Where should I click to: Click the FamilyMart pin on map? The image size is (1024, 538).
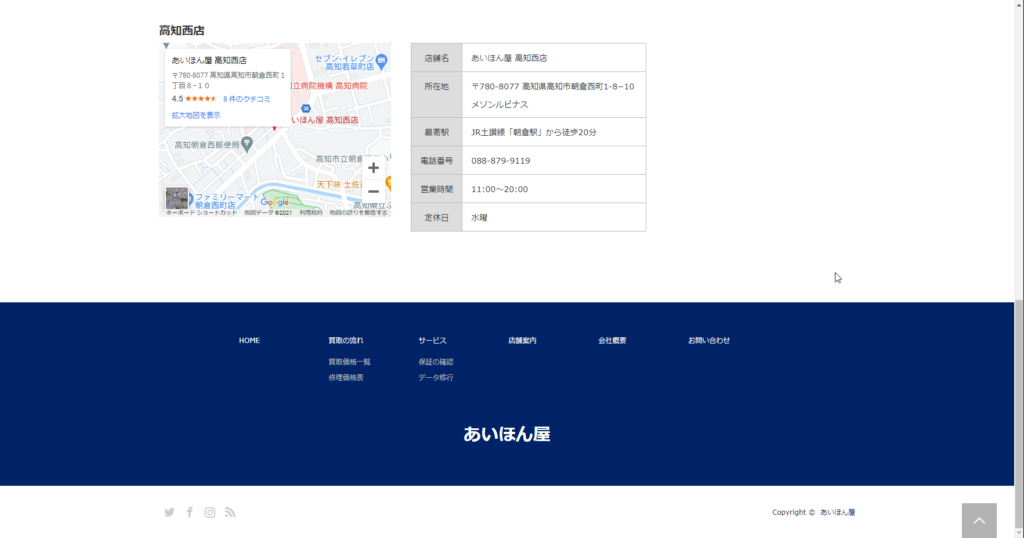(189, 198)
